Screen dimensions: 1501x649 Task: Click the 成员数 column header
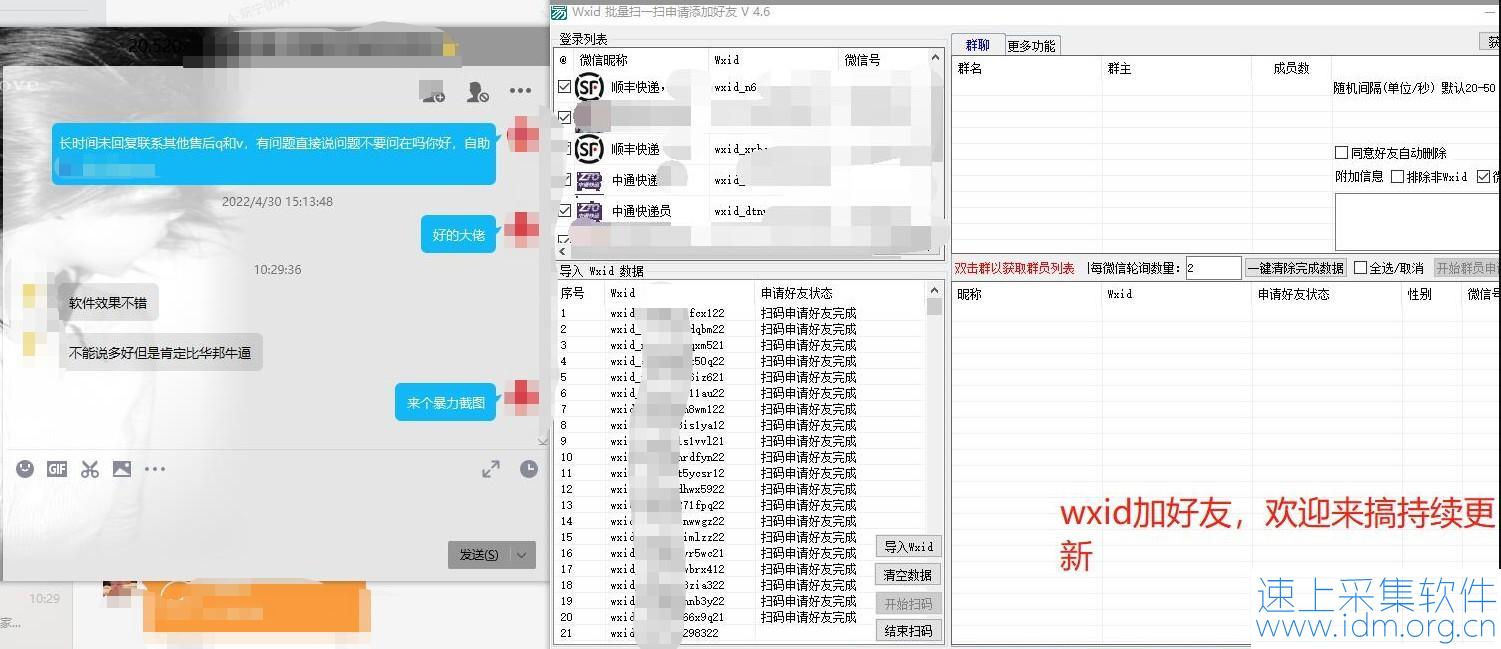[1291, 69]
